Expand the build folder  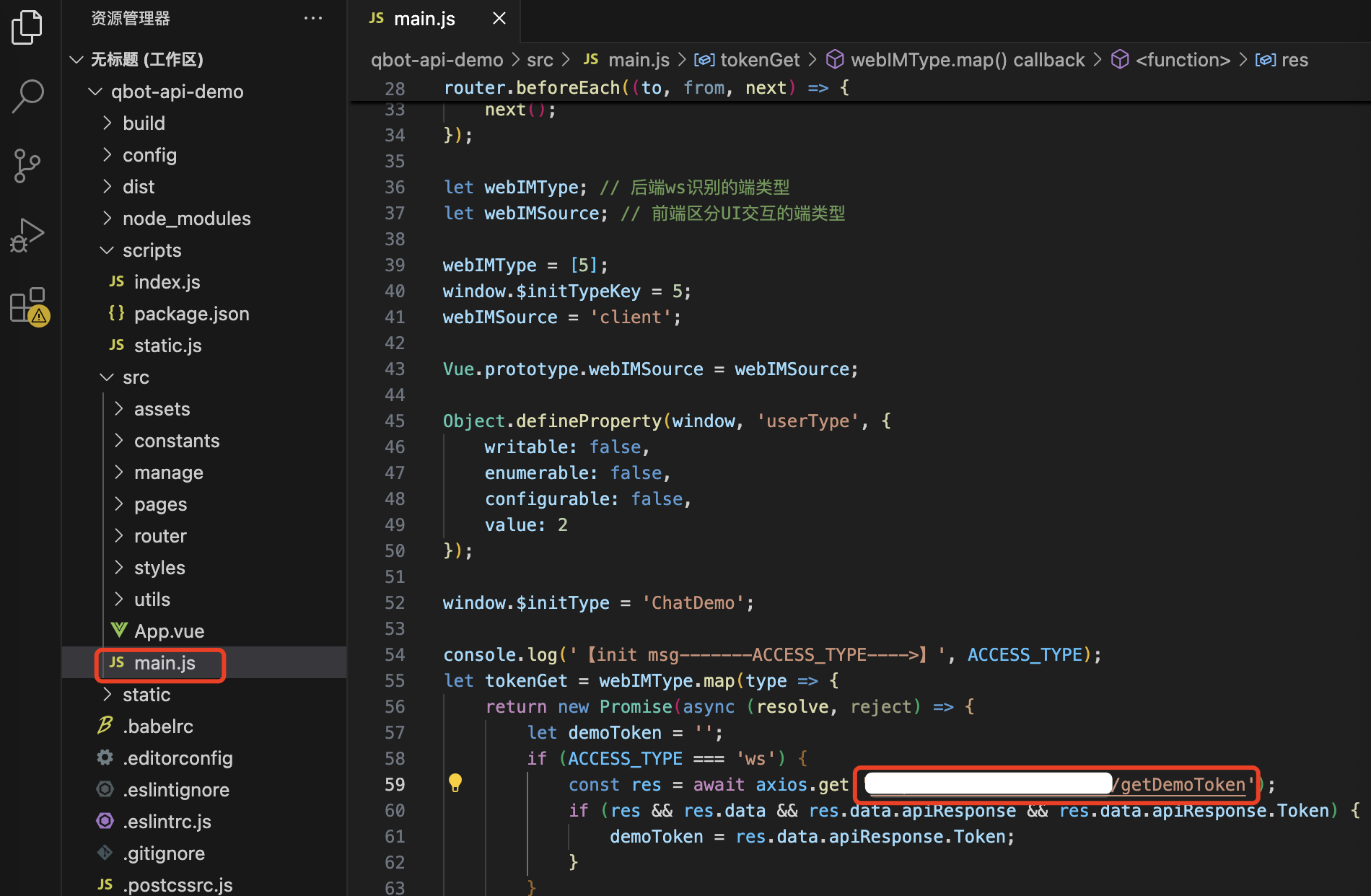coord(144,123)
